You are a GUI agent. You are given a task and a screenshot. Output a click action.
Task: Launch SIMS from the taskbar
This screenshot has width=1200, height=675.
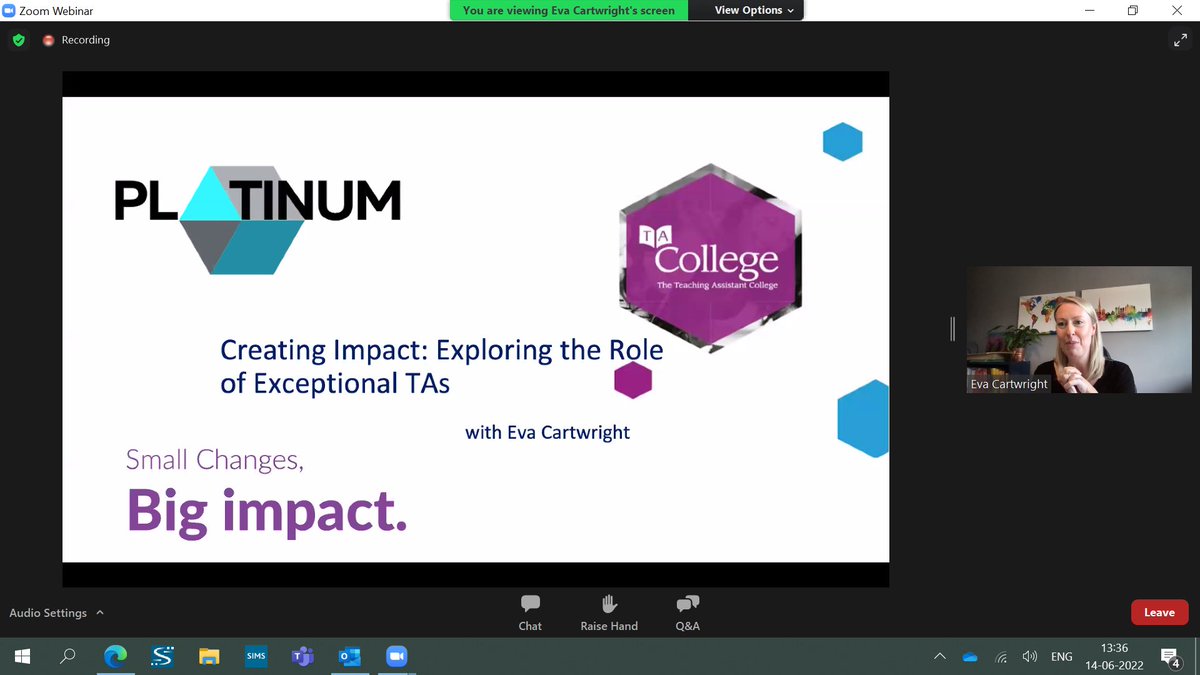coord(255,656)
